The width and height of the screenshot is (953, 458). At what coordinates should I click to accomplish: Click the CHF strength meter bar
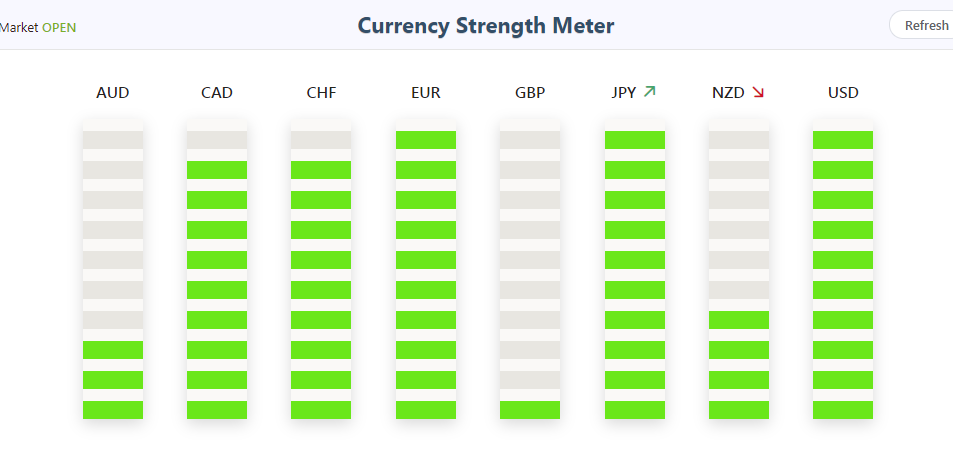[x=321, y=270]
